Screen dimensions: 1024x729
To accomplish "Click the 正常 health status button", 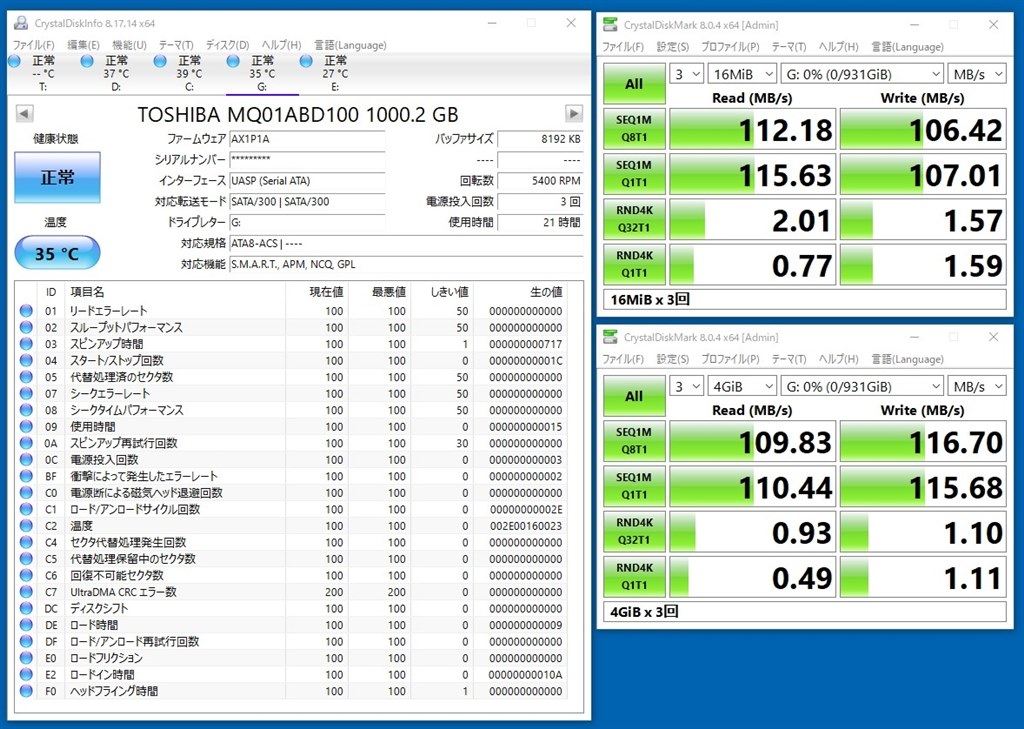I will [x=57, y=177].
